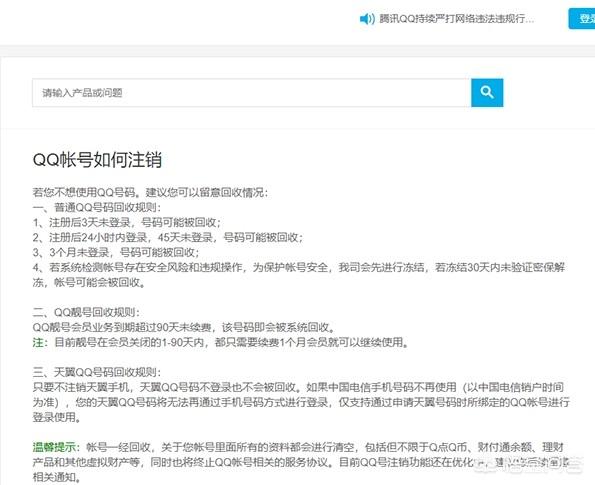Select the heading QQ帐号如何注销
The width and height of the screenshot is (595, 485).
tap(98, 159)
